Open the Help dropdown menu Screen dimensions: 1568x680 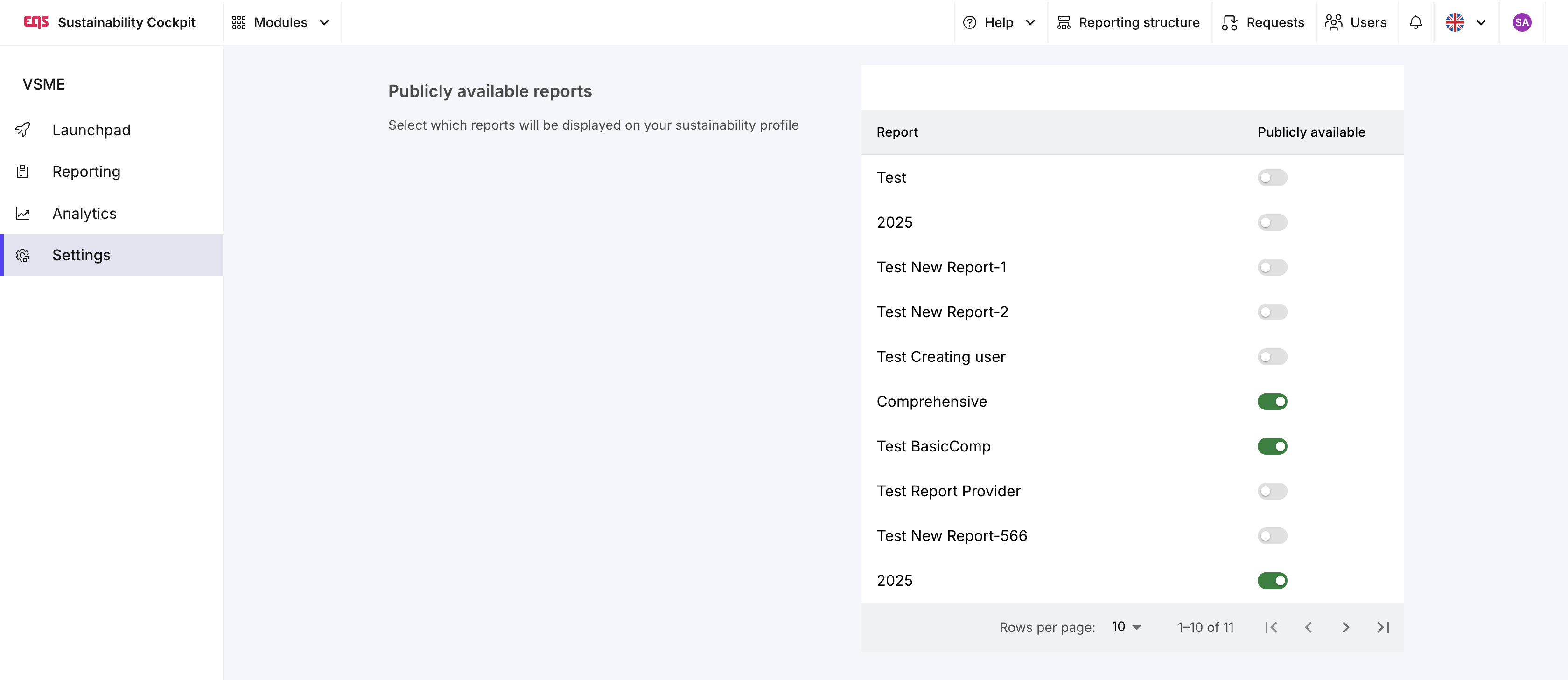(x=998, y=22)
